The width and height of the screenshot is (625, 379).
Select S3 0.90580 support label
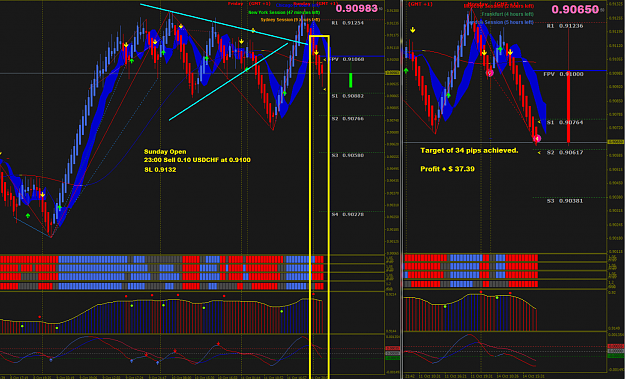click(348, 155)
